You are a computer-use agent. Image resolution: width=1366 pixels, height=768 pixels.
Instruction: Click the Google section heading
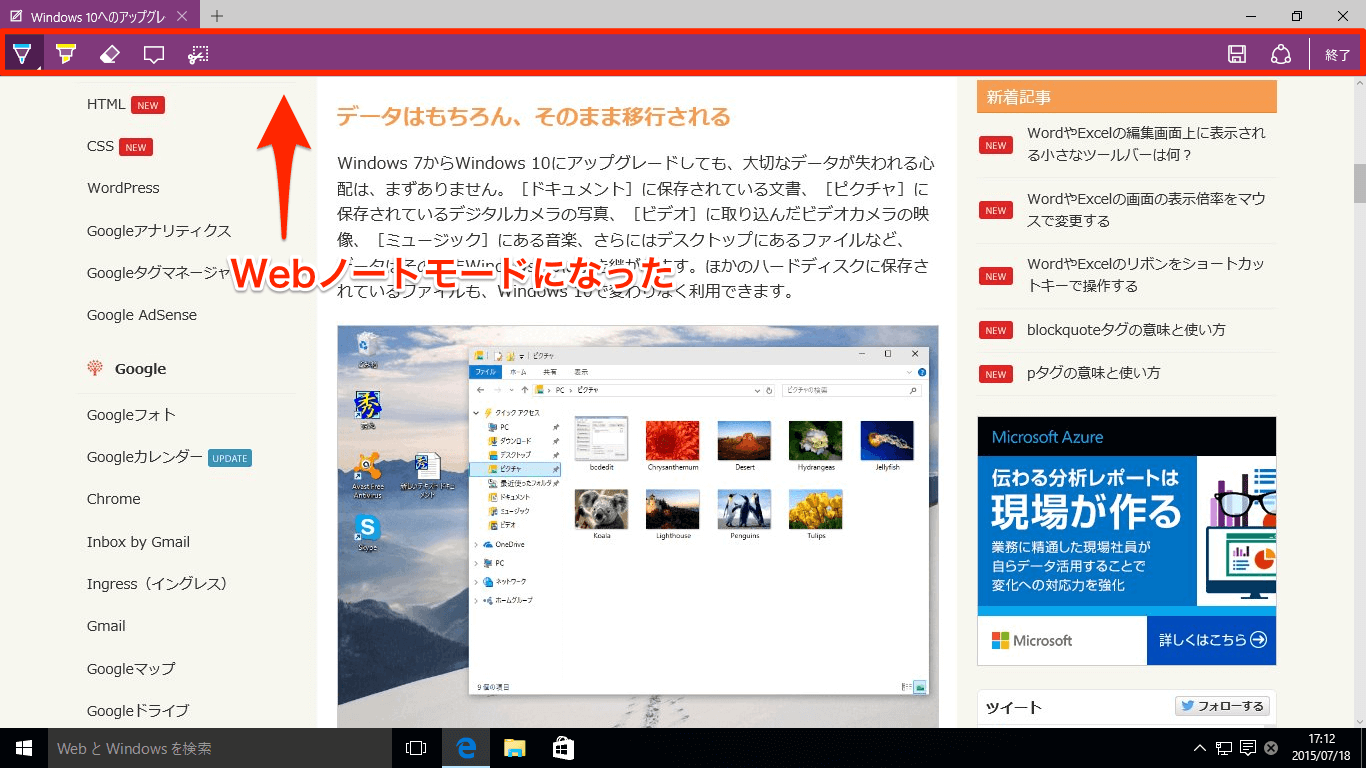click(x=140, y=369)
